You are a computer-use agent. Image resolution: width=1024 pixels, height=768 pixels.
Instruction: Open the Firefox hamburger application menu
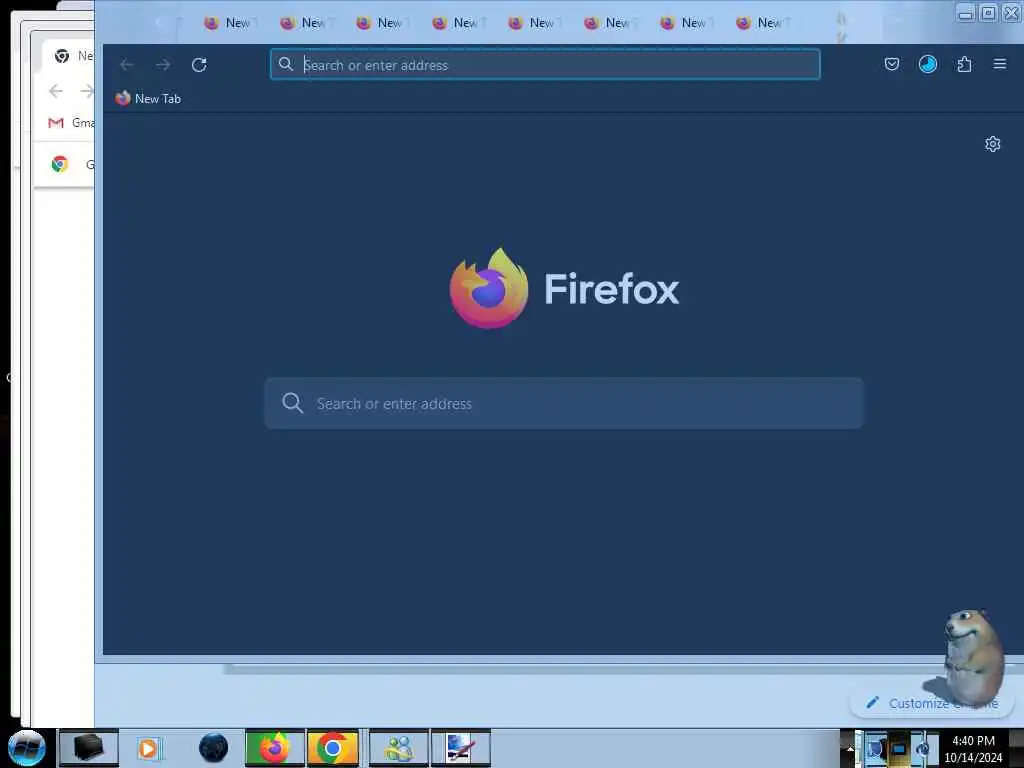[999, 64]
